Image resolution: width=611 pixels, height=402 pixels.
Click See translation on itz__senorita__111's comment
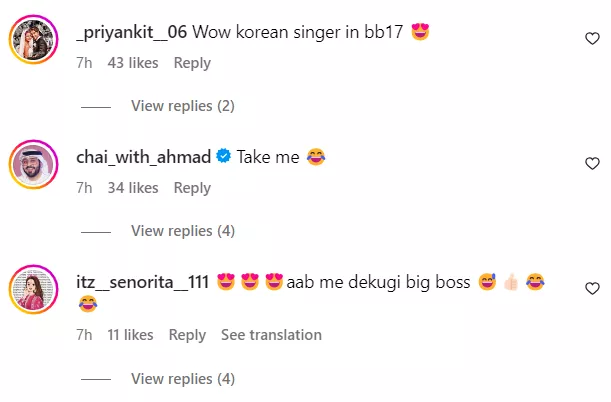click(271, 335)
